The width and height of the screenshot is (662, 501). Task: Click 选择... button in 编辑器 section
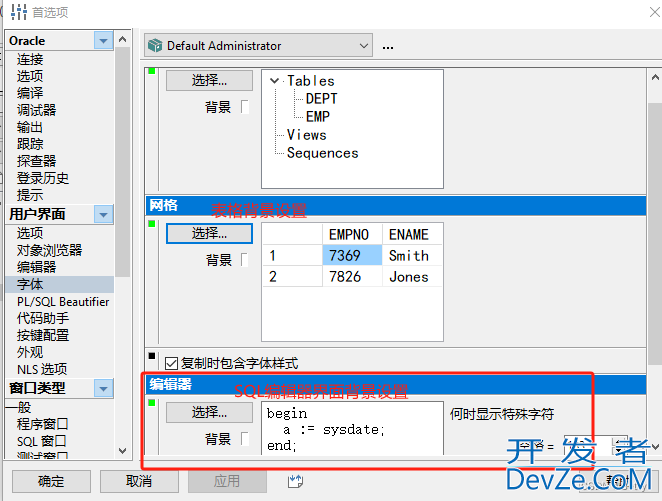point(209,412)
